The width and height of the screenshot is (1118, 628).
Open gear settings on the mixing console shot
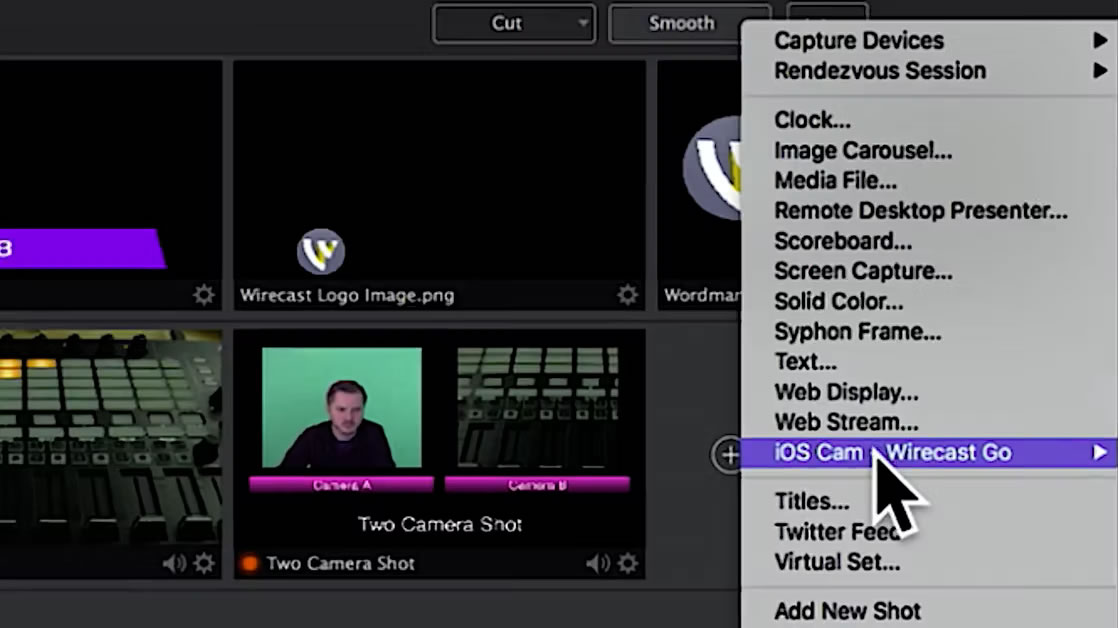coord(204,563)
